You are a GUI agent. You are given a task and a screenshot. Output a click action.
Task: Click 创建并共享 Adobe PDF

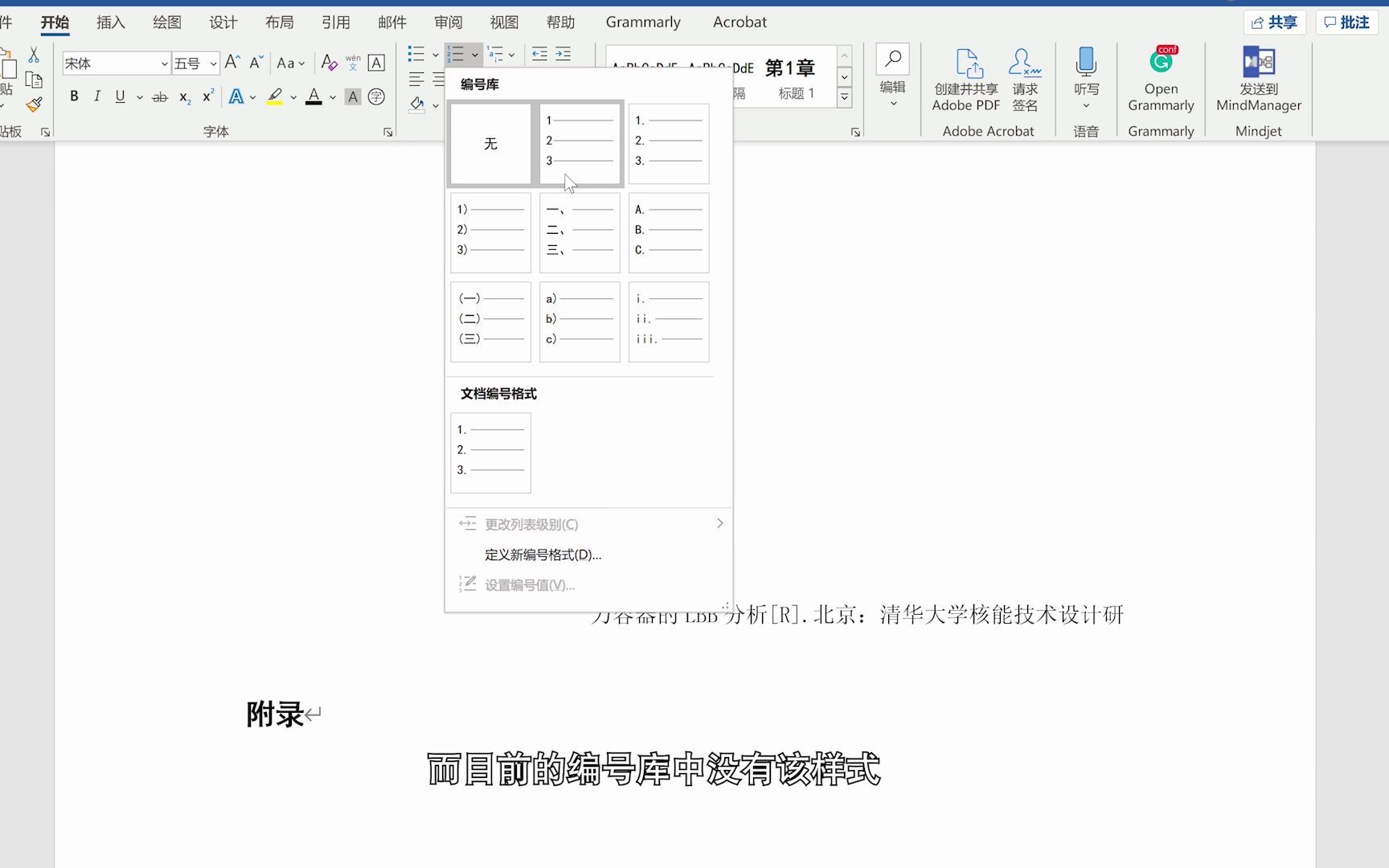click(966, 80)
